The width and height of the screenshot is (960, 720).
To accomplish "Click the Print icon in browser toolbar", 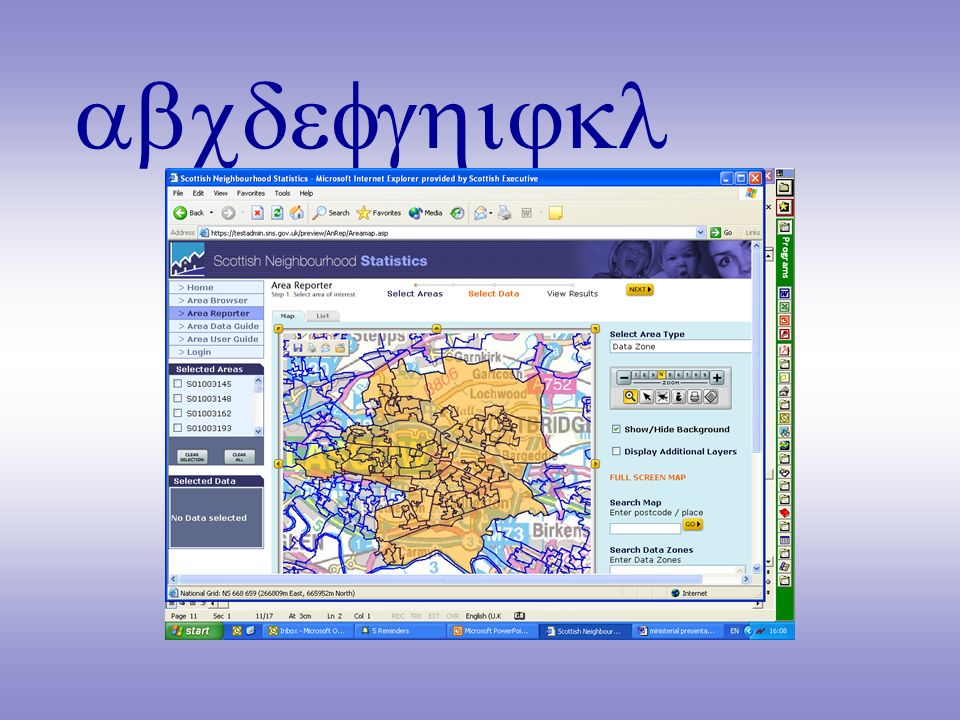I will click(x=504, y=213).
